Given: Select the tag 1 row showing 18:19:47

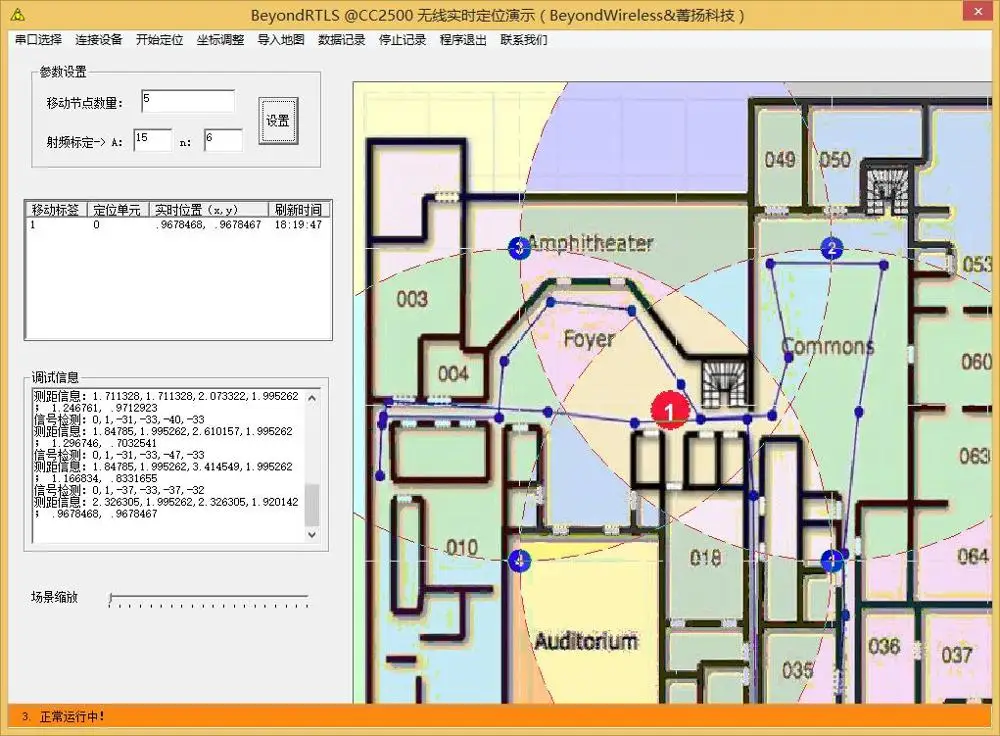Looking at the screenshot, I should 177,224.
